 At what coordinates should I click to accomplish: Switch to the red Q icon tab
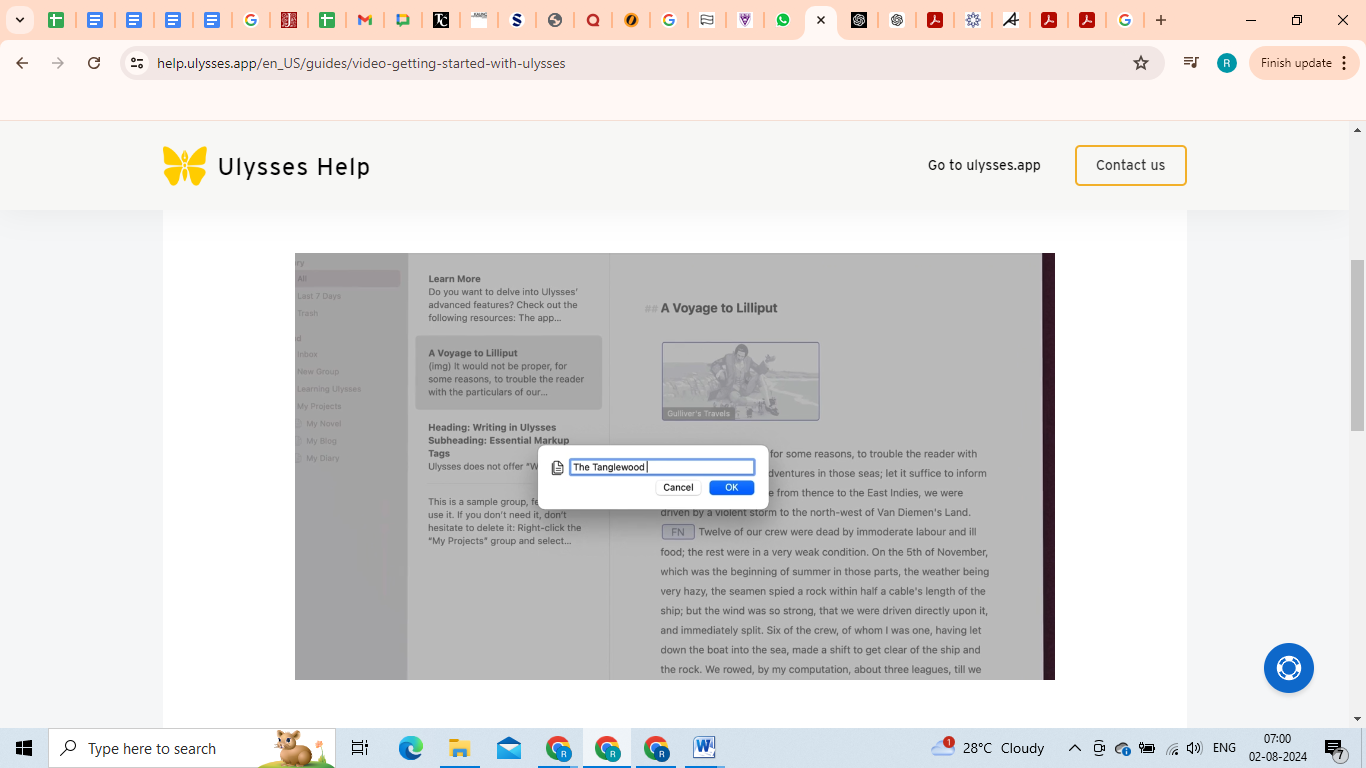pyautogui.click(x=593, y=20)
